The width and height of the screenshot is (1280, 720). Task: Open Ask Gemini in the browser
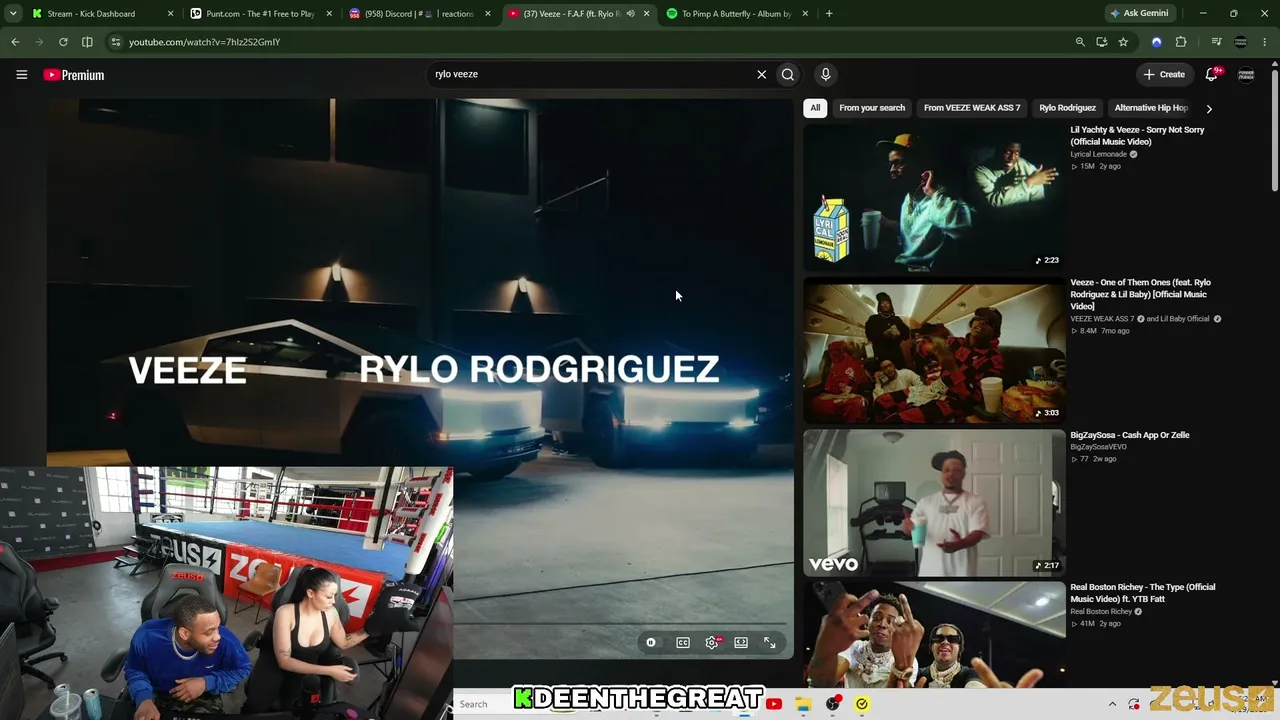coord(1139,14)
